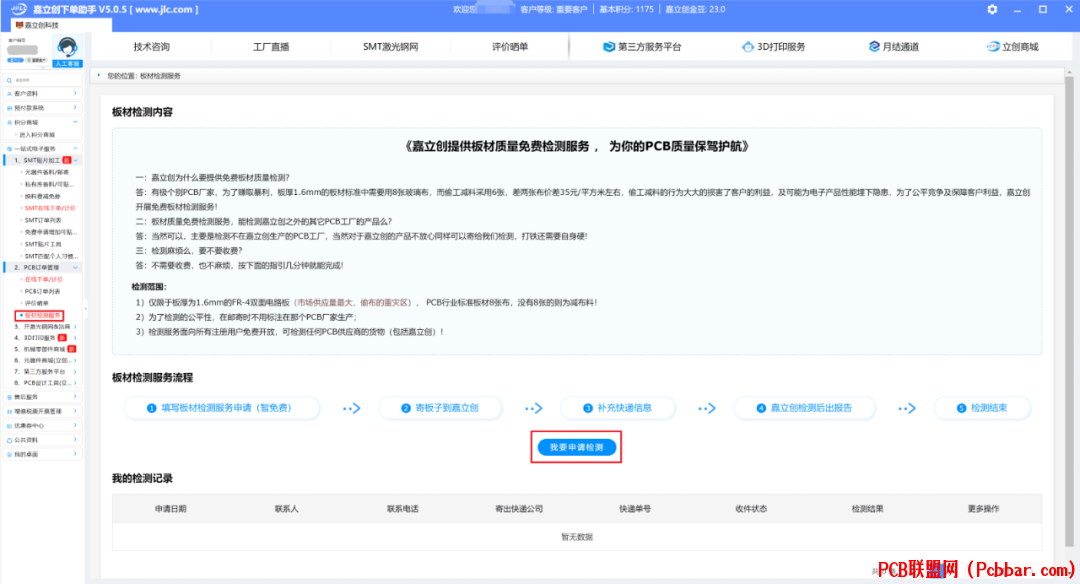The height and width of the screenshot is (584, 1080).
Task: Click the 嘉立创检测后出报告 step
Action: point(804,408)
